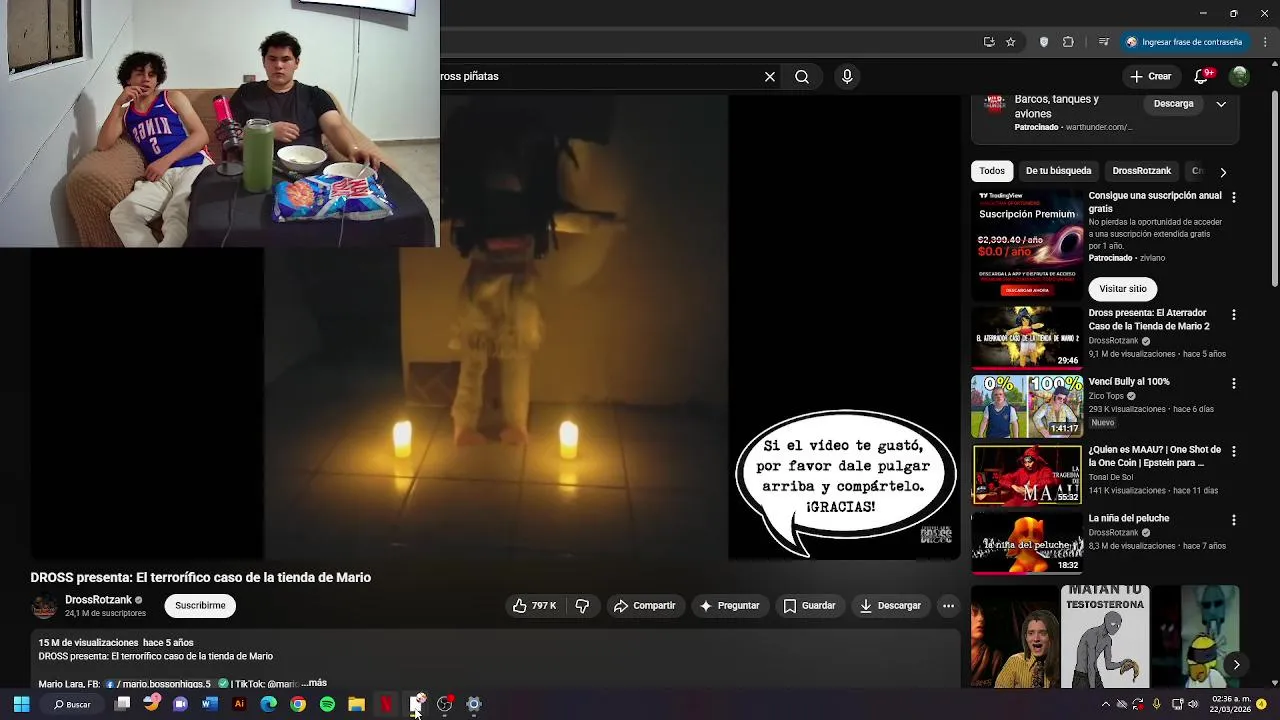Screen dimensions: 1280x720
Task: Click the shield extension icon in toolbar
Action: point(1044,42)
